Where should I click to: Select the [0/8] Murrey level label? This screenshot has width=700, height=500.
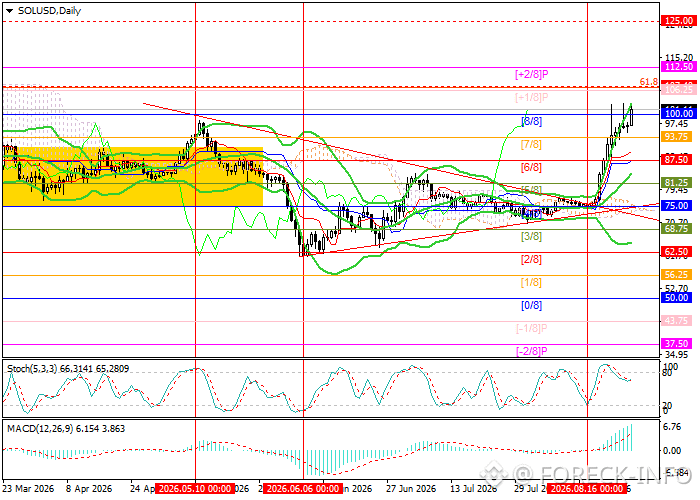click(x=531, y=306)
